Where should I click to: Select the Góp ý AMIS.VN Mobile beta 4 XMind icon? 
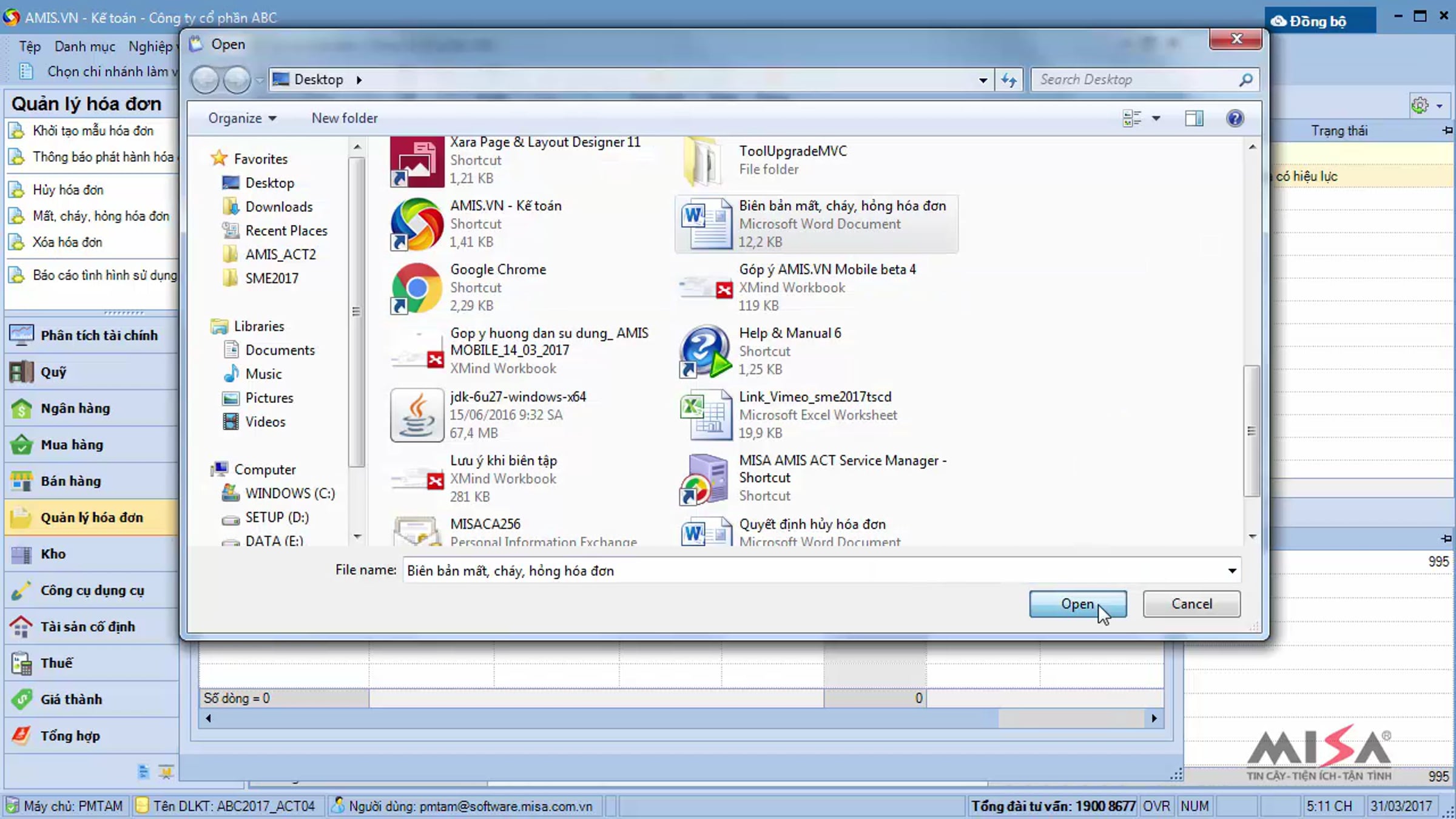pos(706,288)
